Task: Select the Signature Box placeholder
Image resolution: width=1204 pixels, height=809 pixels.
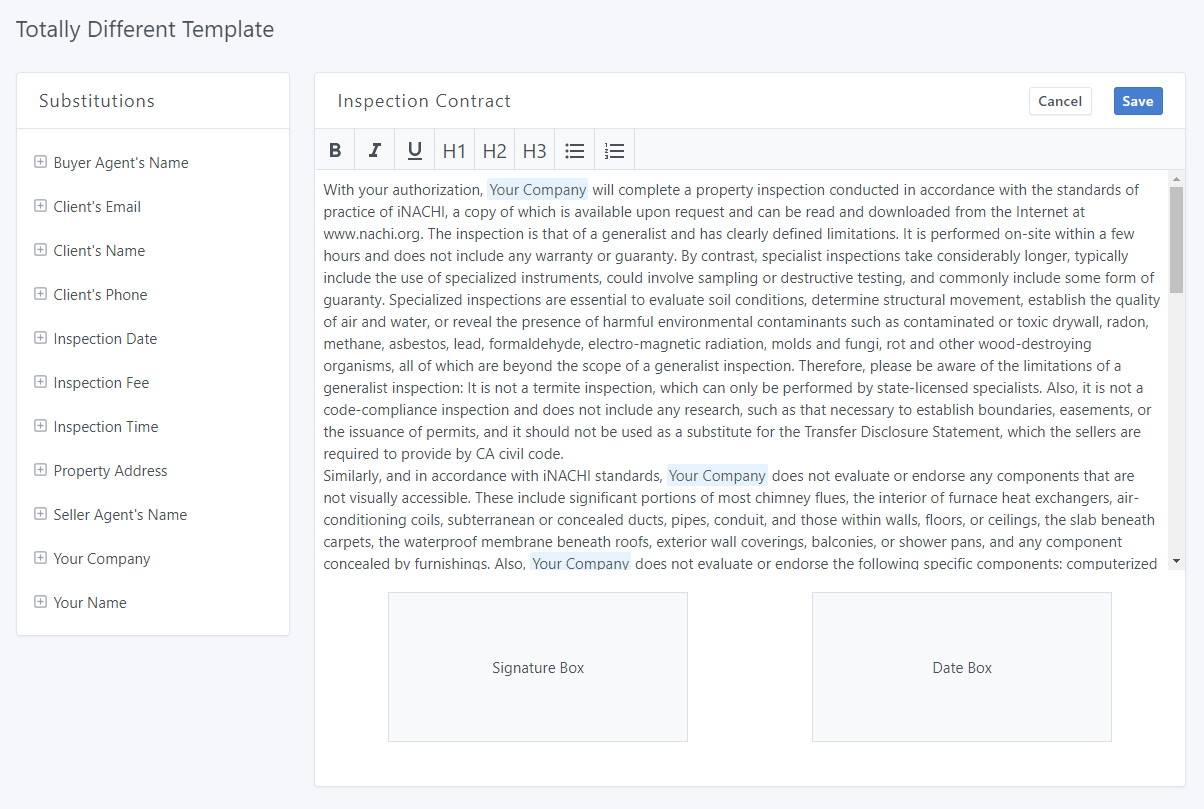Action: 538,667
